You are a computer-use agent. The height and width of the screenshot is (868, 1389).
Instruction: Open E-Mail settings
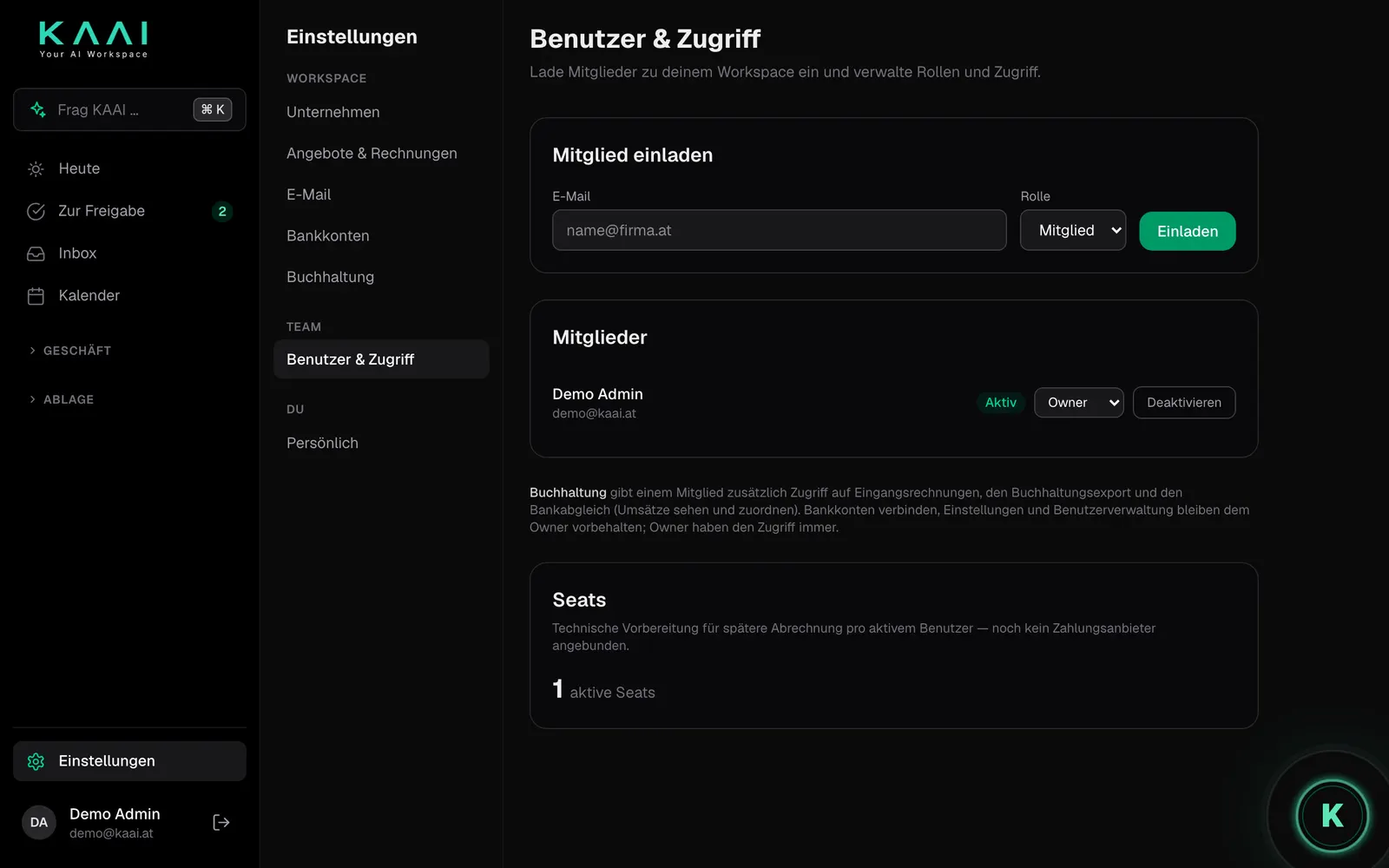coord(309,194)
